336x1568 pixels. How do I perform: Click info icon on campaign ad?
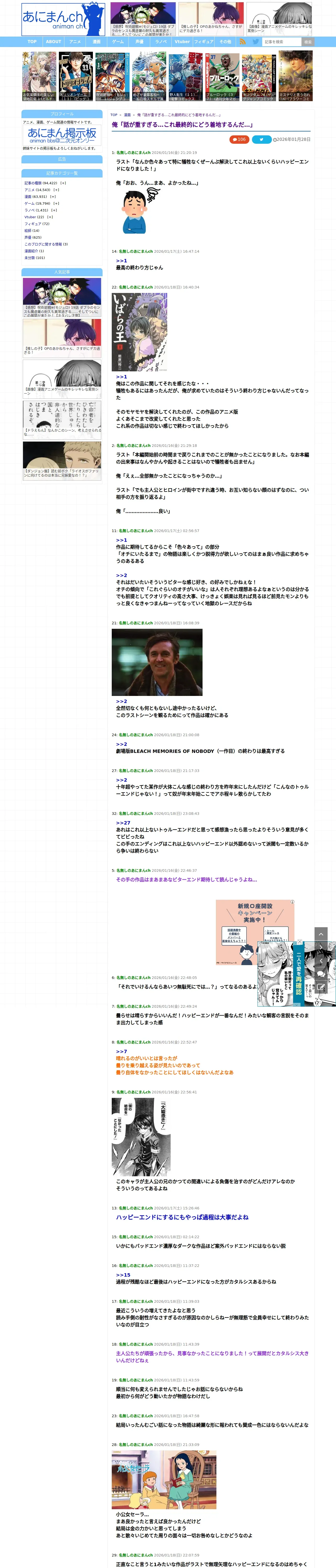pyautogui.click(x=292, y=902)
